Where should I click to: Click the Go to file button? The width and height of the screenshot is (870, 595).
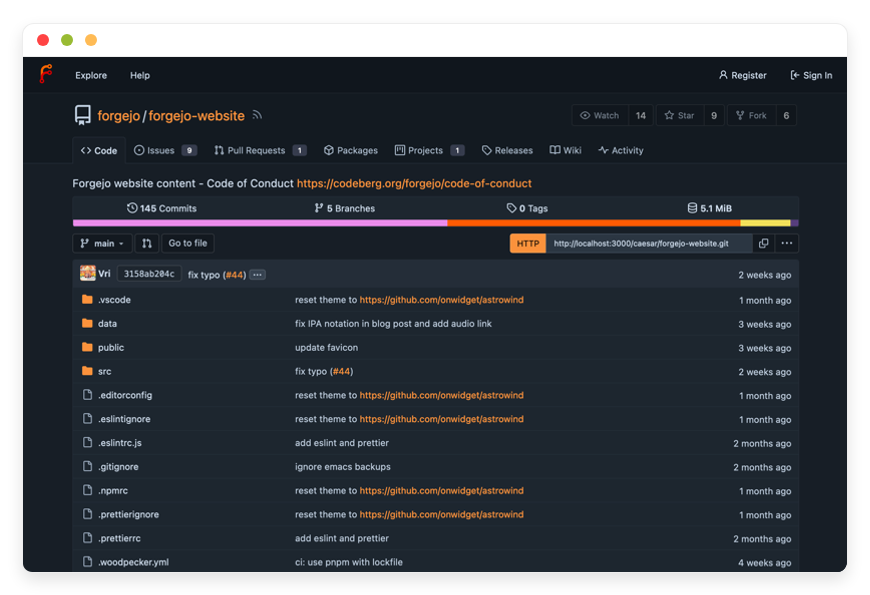pyautogui.click(x=188, y=243)
